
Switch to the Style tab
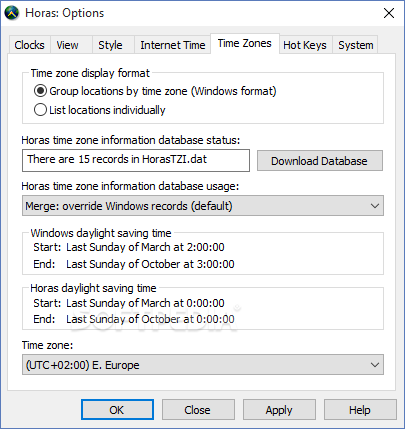click(110, 45)
